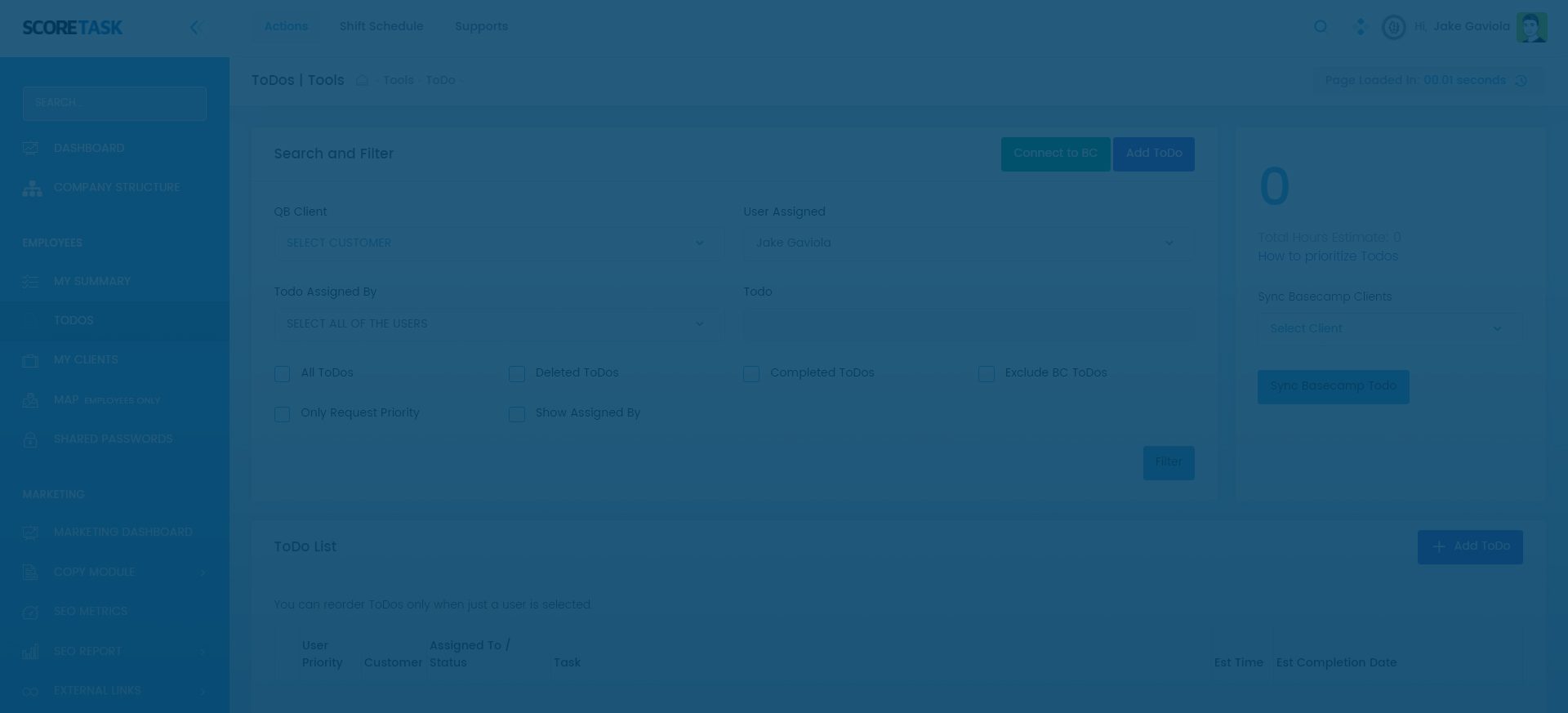Check the Completed ToDos checkbox
1568x713 pixels.
tap(751, 374)
